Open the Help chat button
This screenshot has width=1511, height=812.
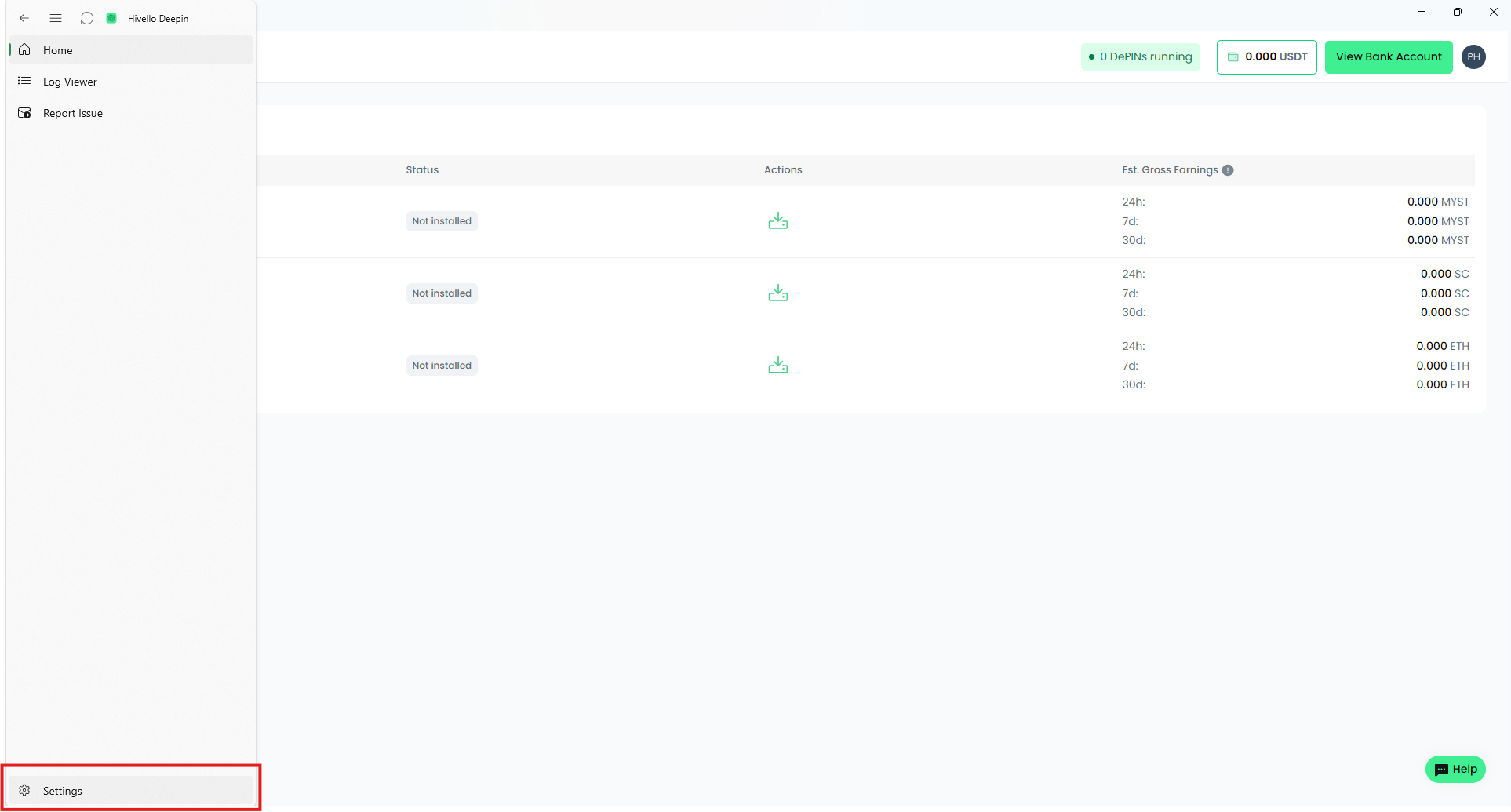click(x=1455, y=769)
